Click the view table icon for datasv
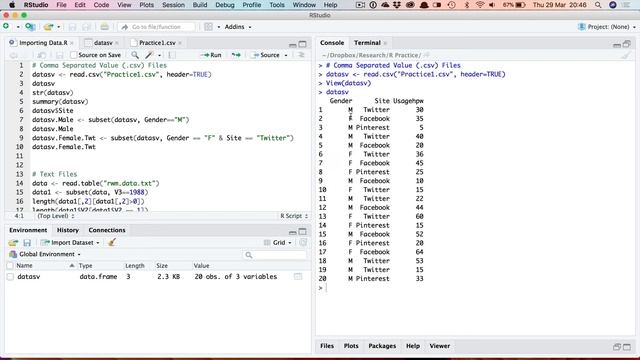The image size is (640, 360). click(298, 277)
